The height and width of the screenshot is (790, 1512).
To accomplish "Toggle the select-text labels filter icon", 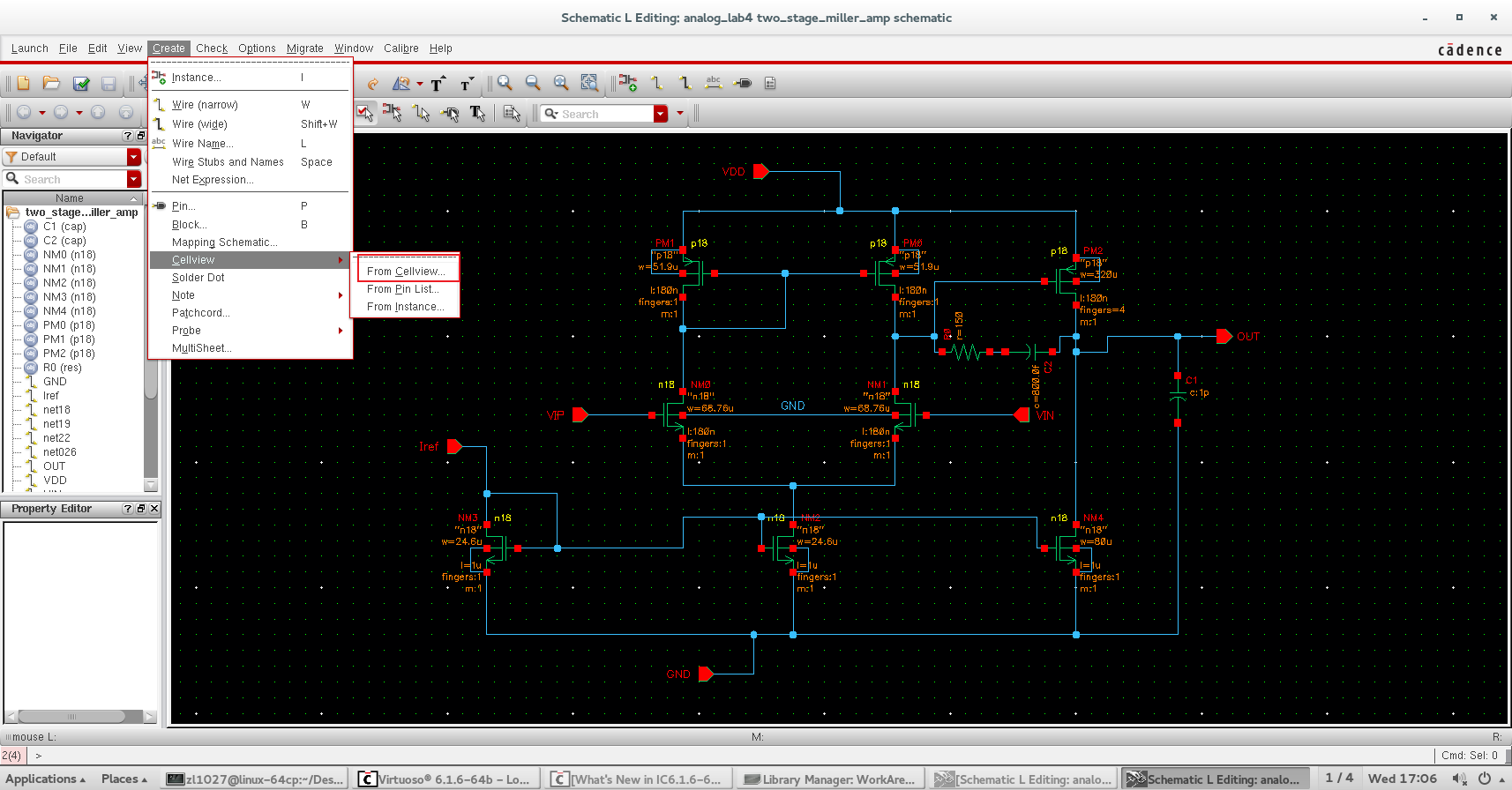I will 478,113.
